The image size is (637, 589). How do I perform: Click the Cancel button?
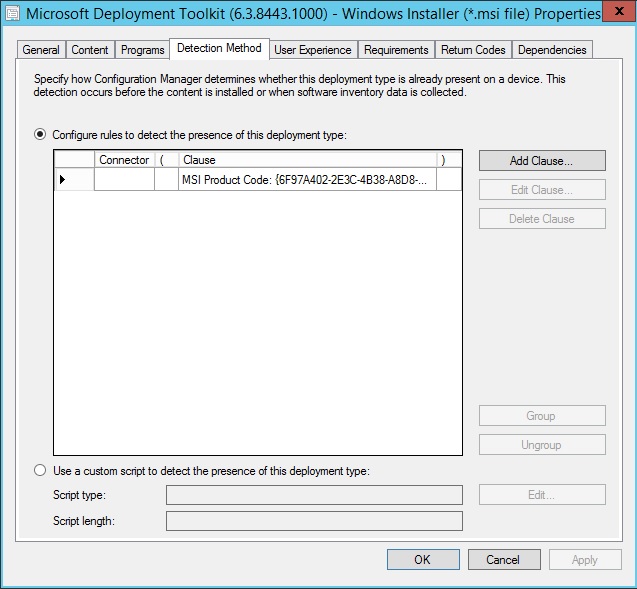[503, 560]
